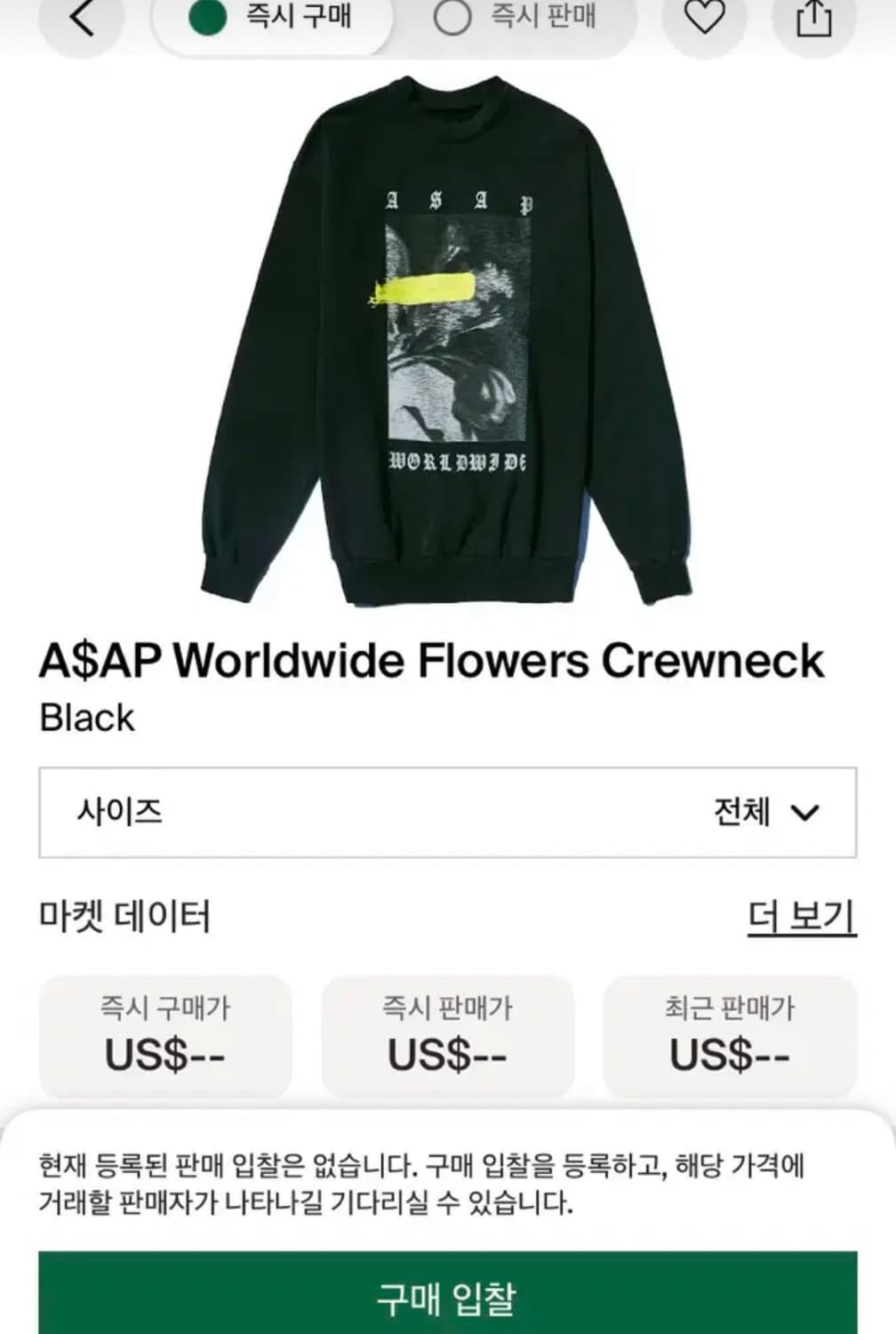Add item to favorites with heart icon
The height and width of the screenshot is (1334, 896).
[x=704, y=18]
